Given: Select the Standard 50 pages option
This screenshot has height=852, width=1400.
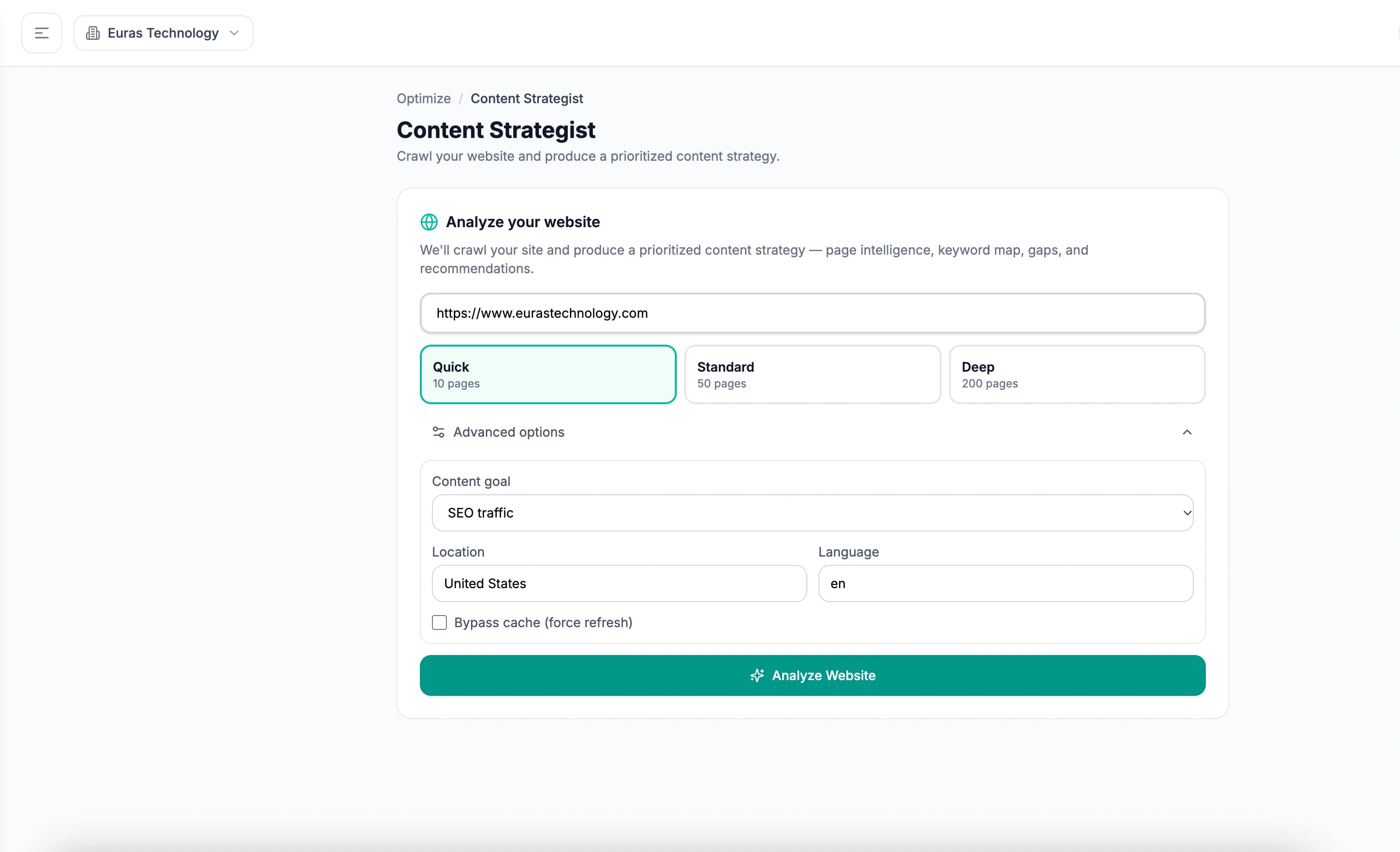Looking at the screenshot, I should 812,374.
